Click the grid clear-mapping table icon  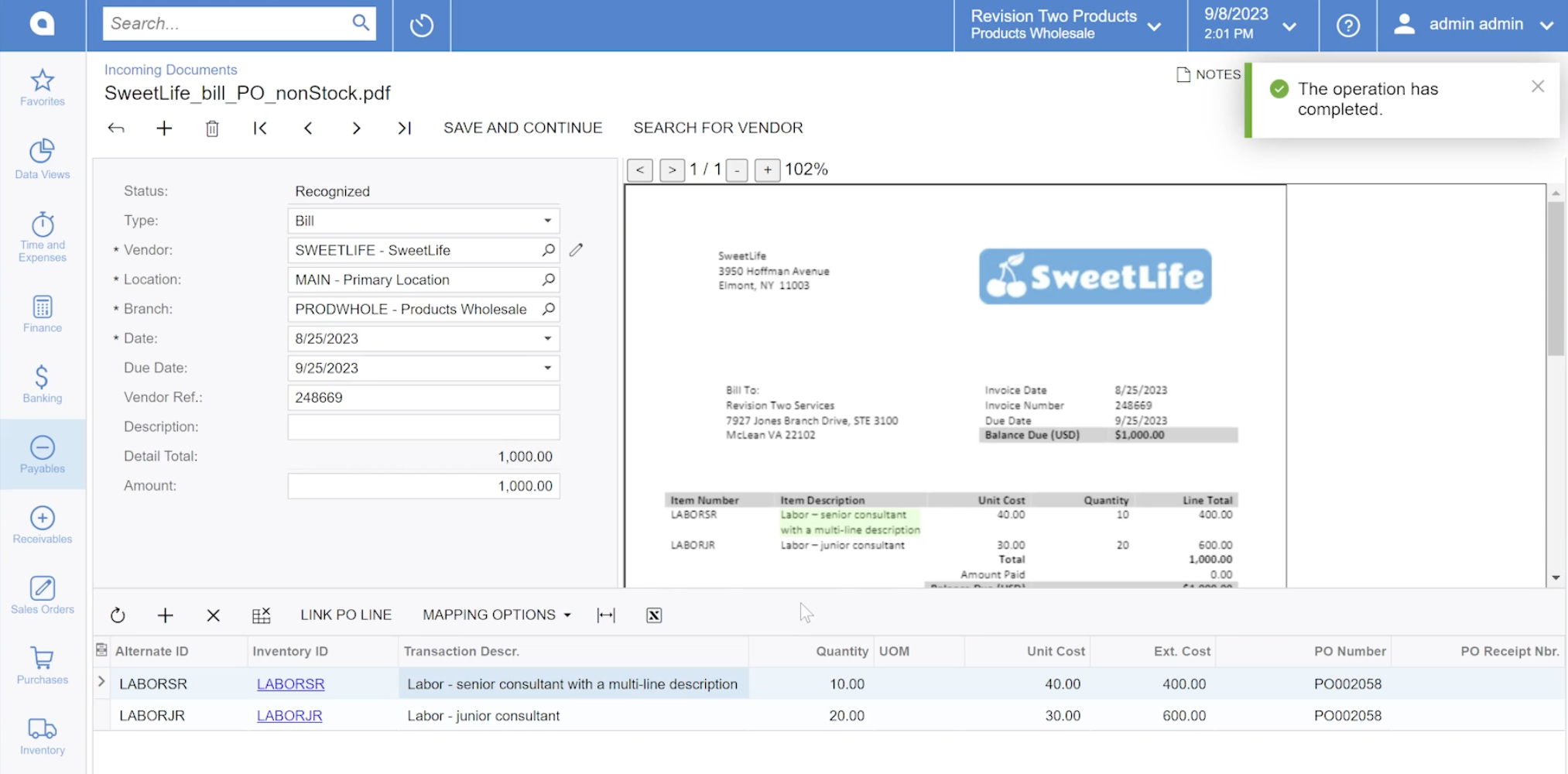click(x=262, y=615)
